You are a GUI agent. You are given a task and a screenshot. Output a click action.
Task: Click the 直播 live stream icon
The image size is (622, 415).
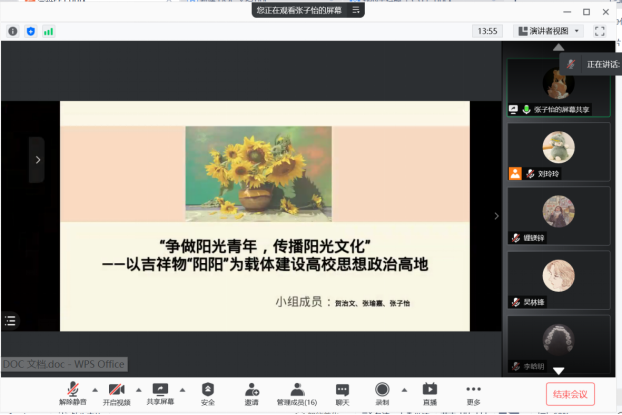429,389
